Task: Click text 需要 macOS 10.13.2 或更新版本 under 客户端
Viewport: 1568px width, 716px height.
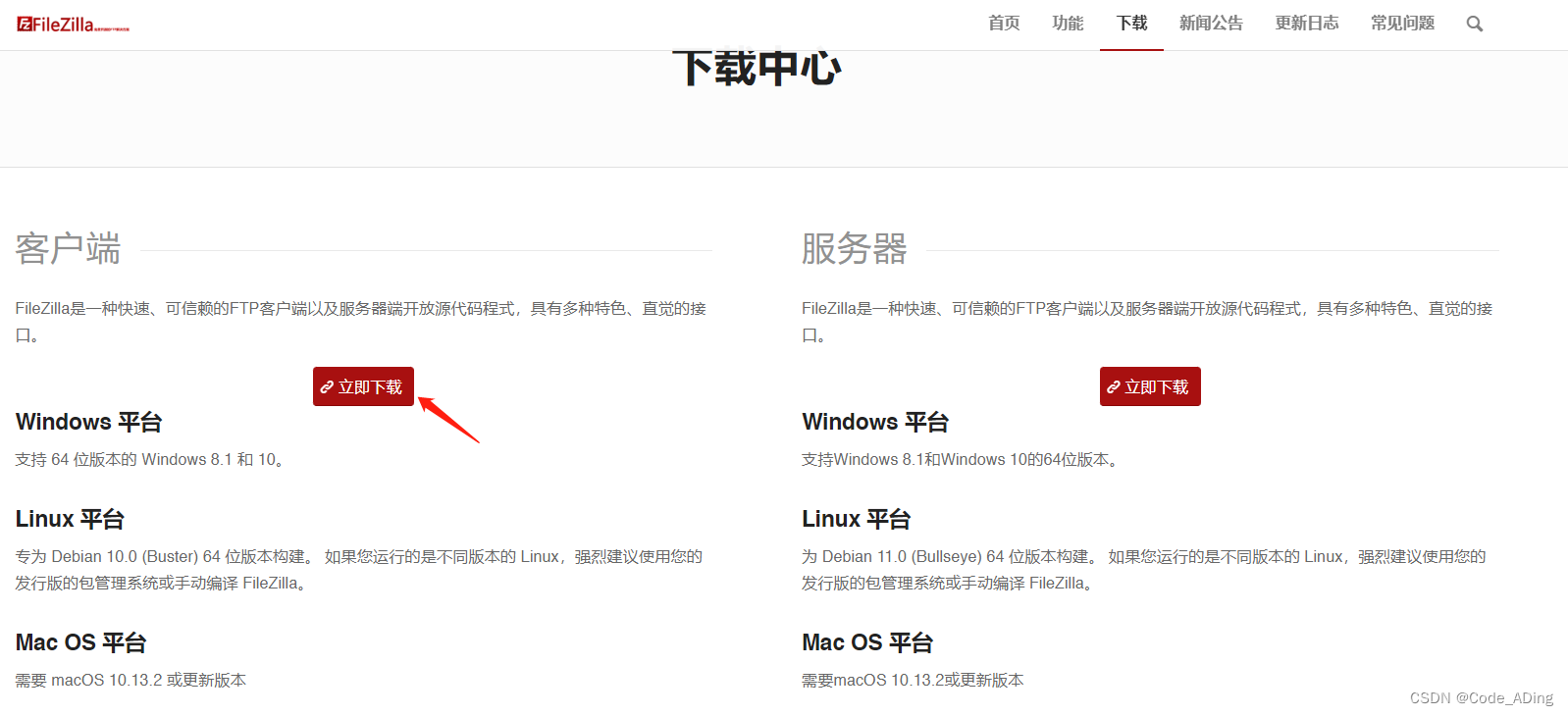Action: pos(131,680)
